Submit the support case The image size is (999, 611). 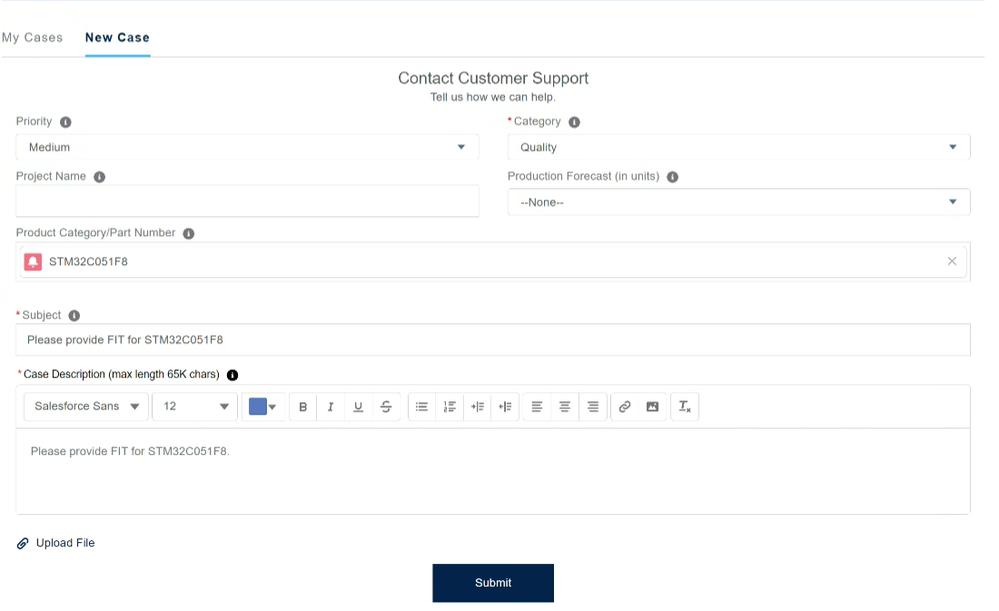(x=493, y=583)
